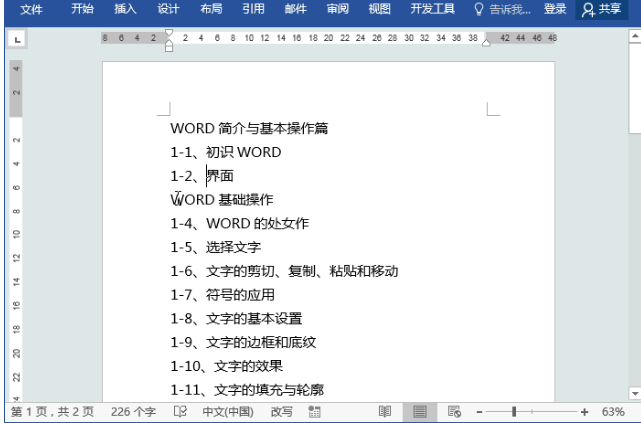Open the 开发工具 ribbon tab
This screenshot has width=641, height=423.
[x=433, y=9]
